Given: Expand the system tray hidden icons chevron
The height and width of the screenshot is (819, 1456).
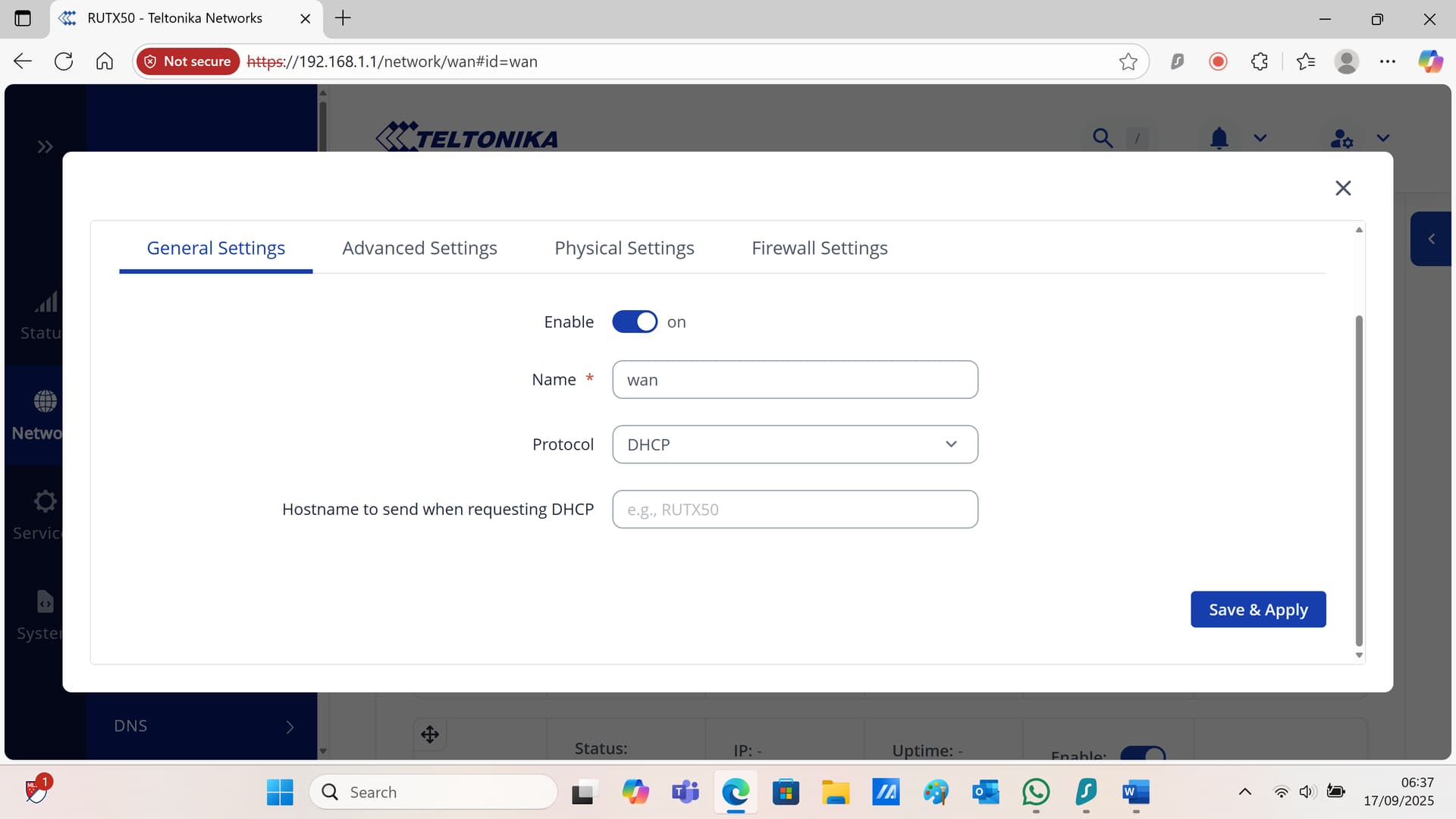Looking at the screenshot, I should [1244, 792].
